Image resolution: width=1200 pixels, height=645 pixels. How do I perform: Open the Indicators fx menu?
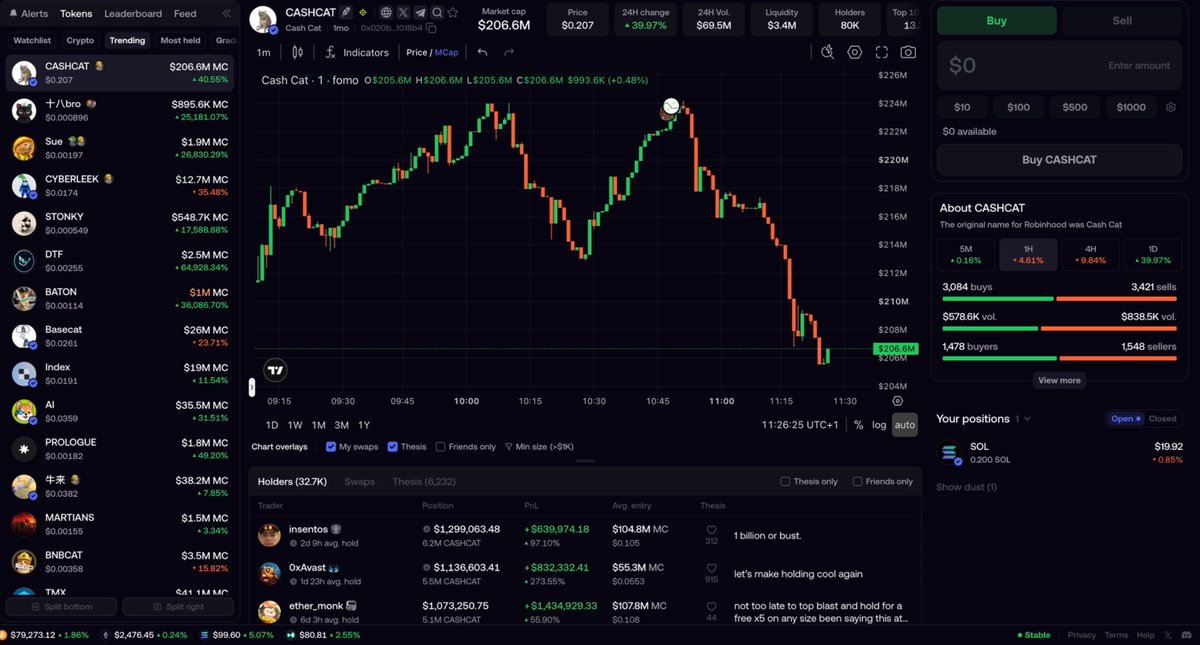[x=358, y=52]
